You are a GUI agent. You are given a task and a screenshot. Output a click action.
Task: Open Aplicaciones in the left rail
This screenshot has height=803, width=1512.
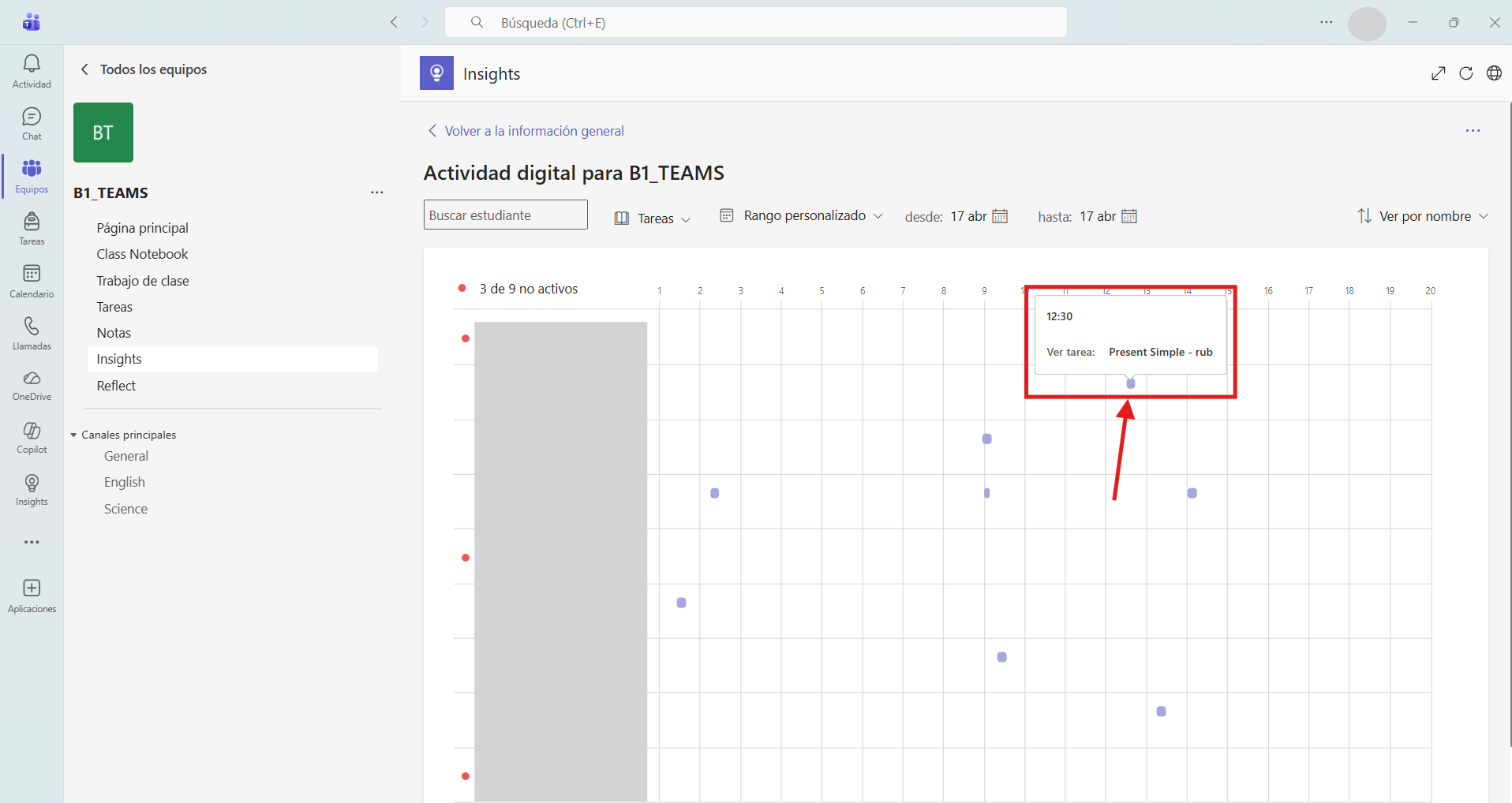point(32,596)
